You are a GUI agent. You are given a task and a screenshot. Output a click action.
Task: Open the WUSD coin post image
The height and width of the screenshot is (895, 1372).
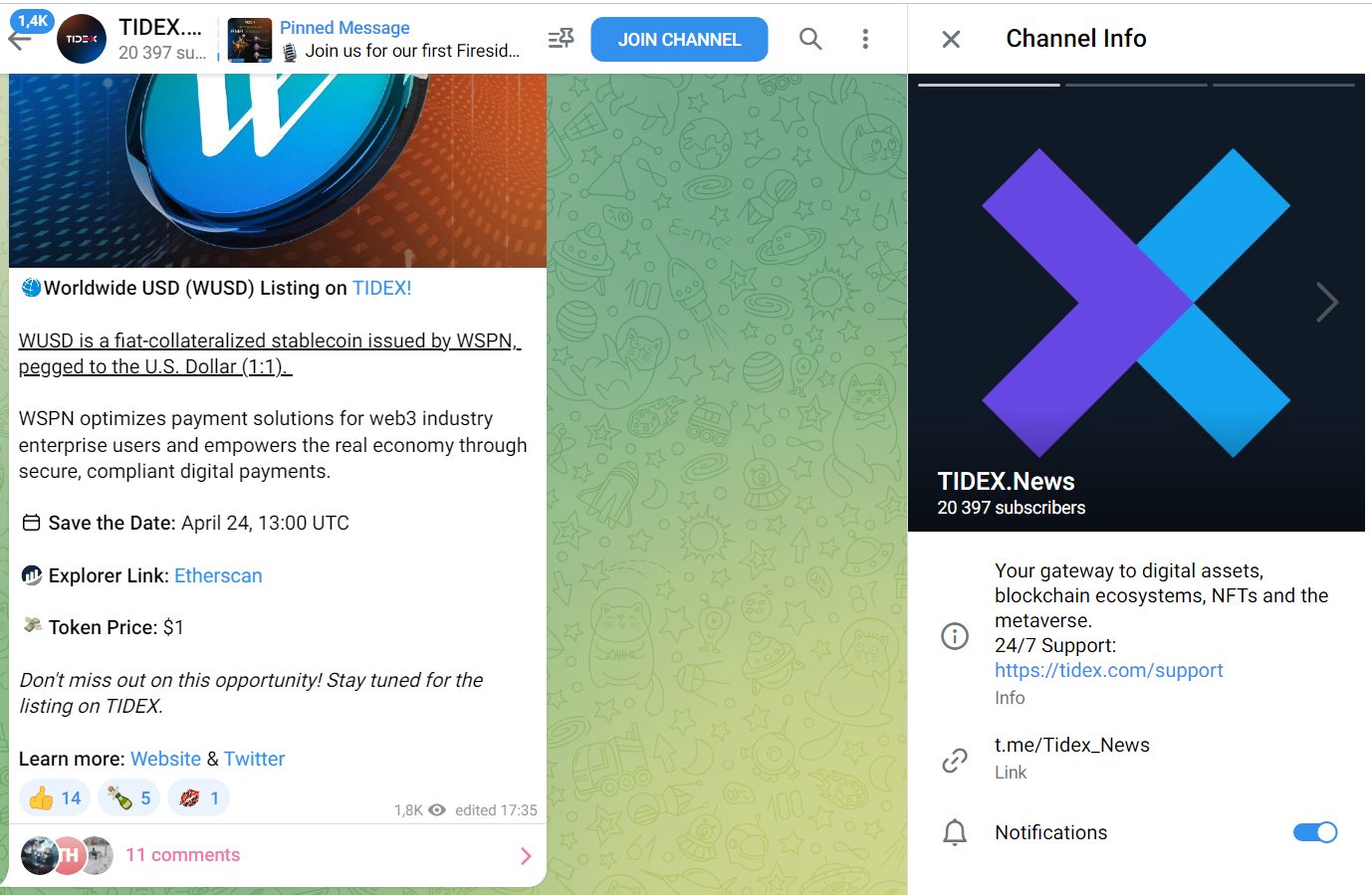278,170
